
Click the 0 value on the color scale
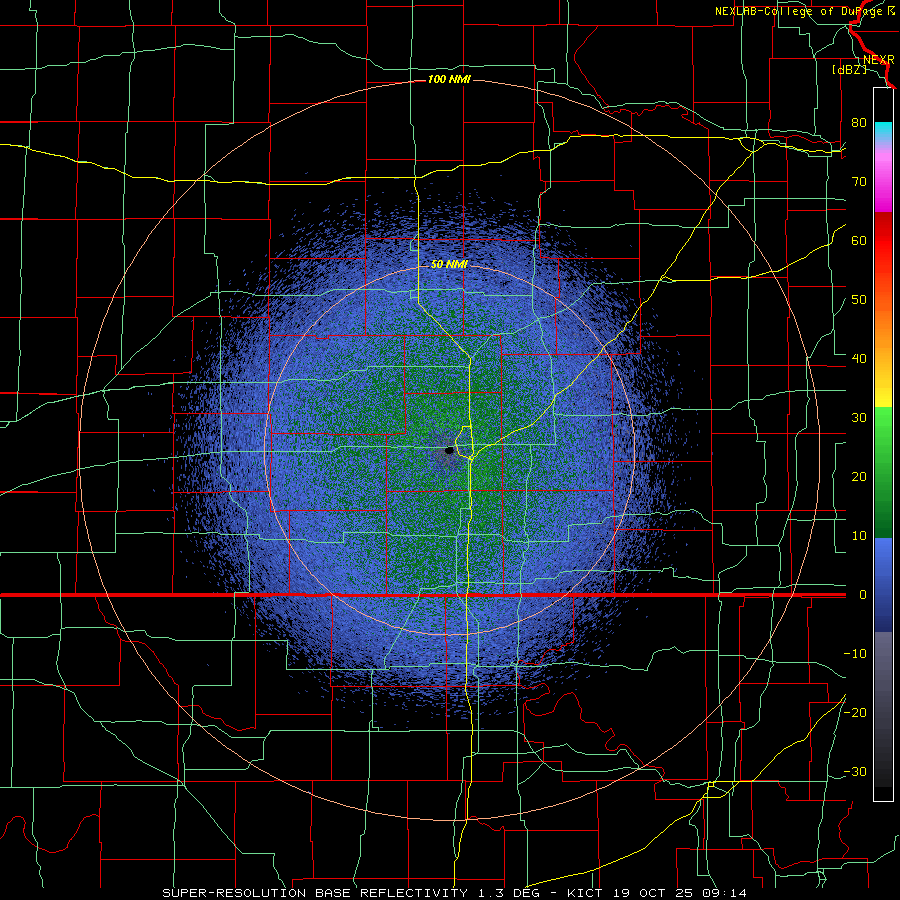pos(863,595)
